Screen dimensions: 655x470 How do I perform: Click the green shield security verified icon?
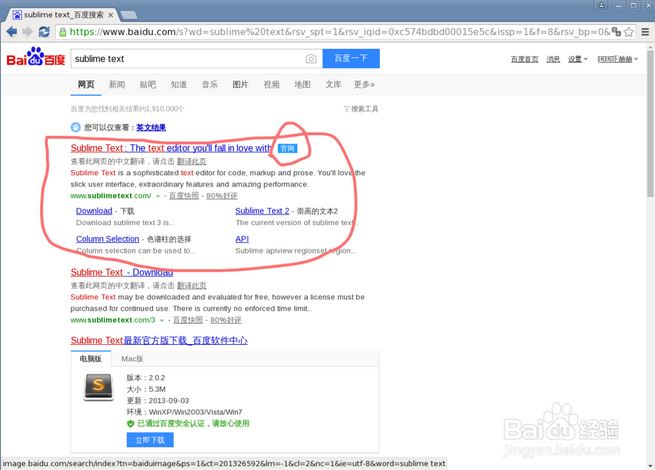(x=130, y=424)
